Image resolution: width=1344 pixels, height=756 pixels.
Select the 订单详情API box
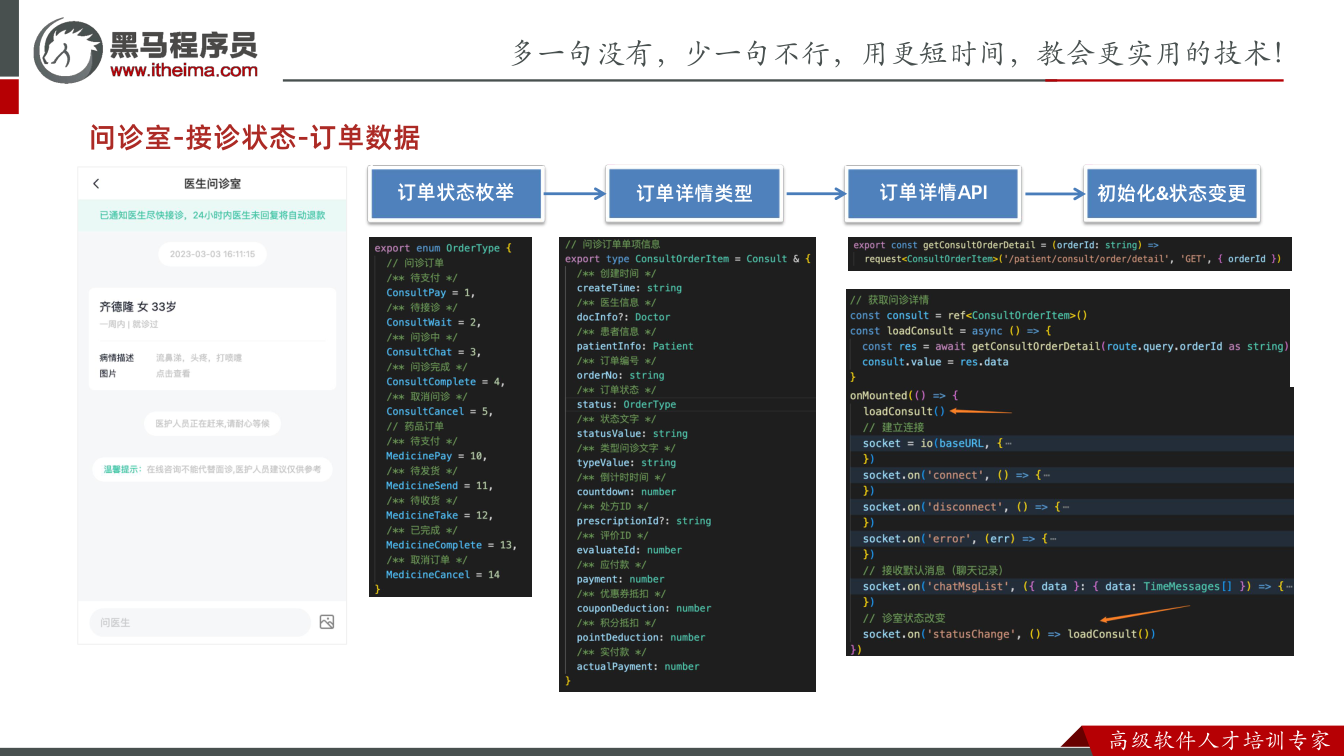coord(933,193)
